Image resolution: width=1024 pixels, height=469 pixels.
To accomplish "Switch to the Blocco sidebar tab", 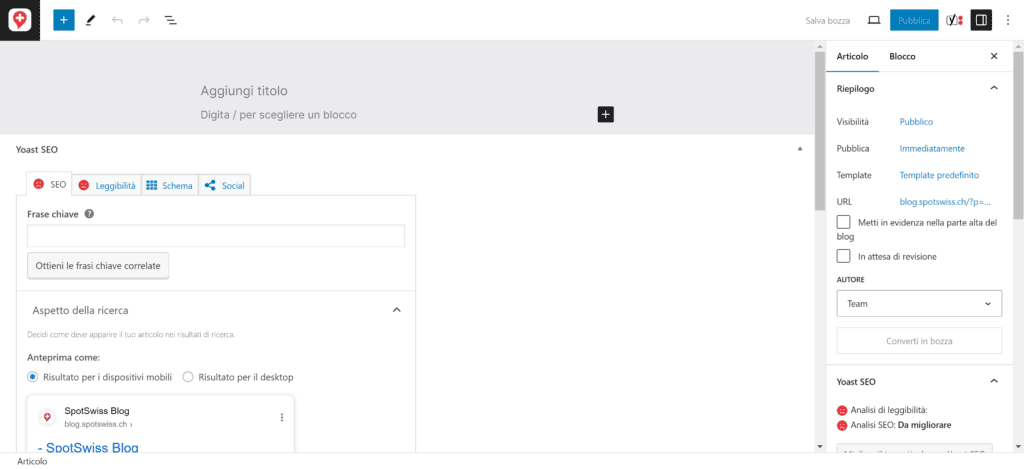I will point(902,56).
